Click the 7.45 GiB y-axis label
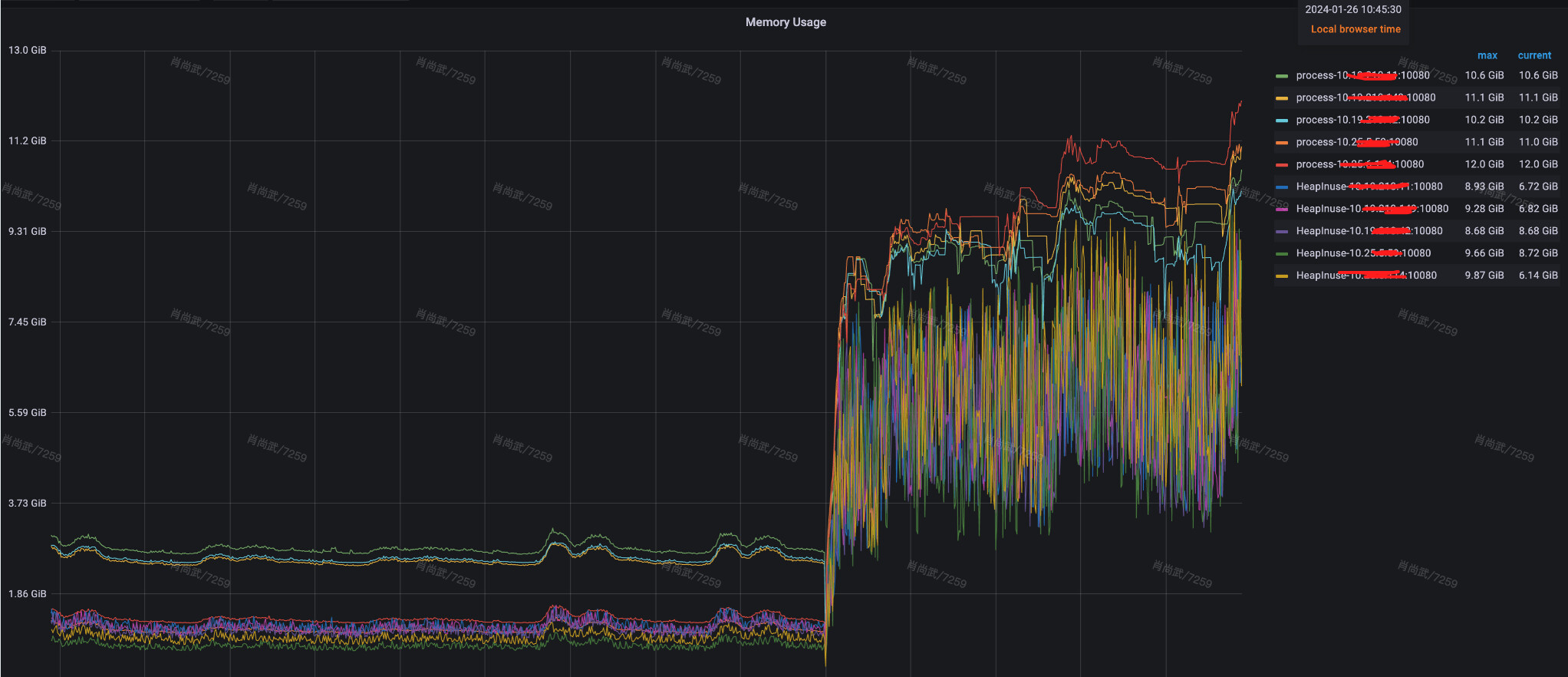The height and width of the screenshot is (677, 1568). coord(28,322)
